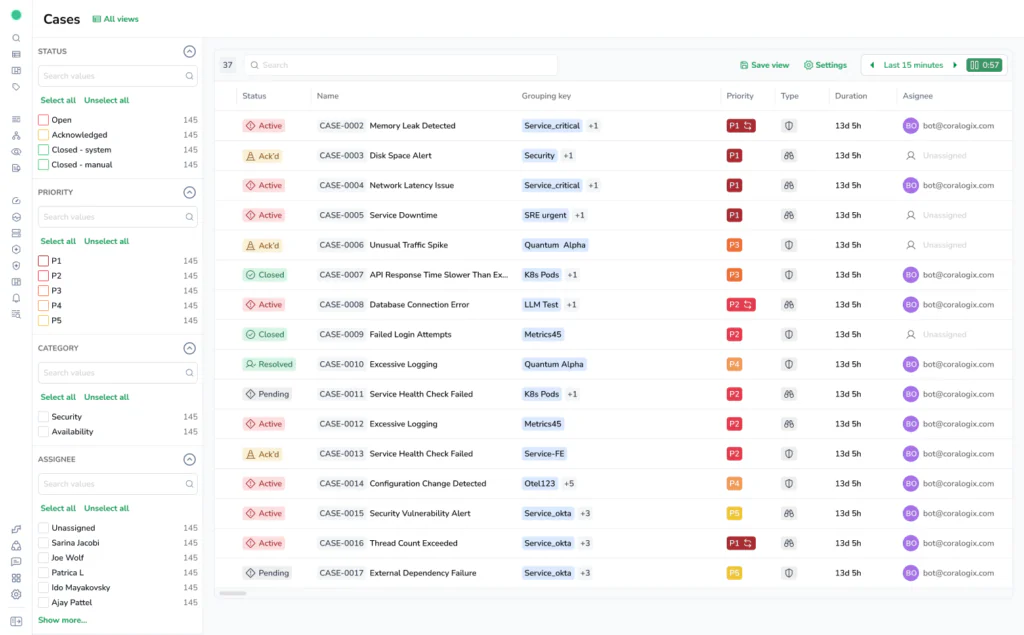
Task: Click the bell notifications icon in sidebar
Action: click(16, 298)
